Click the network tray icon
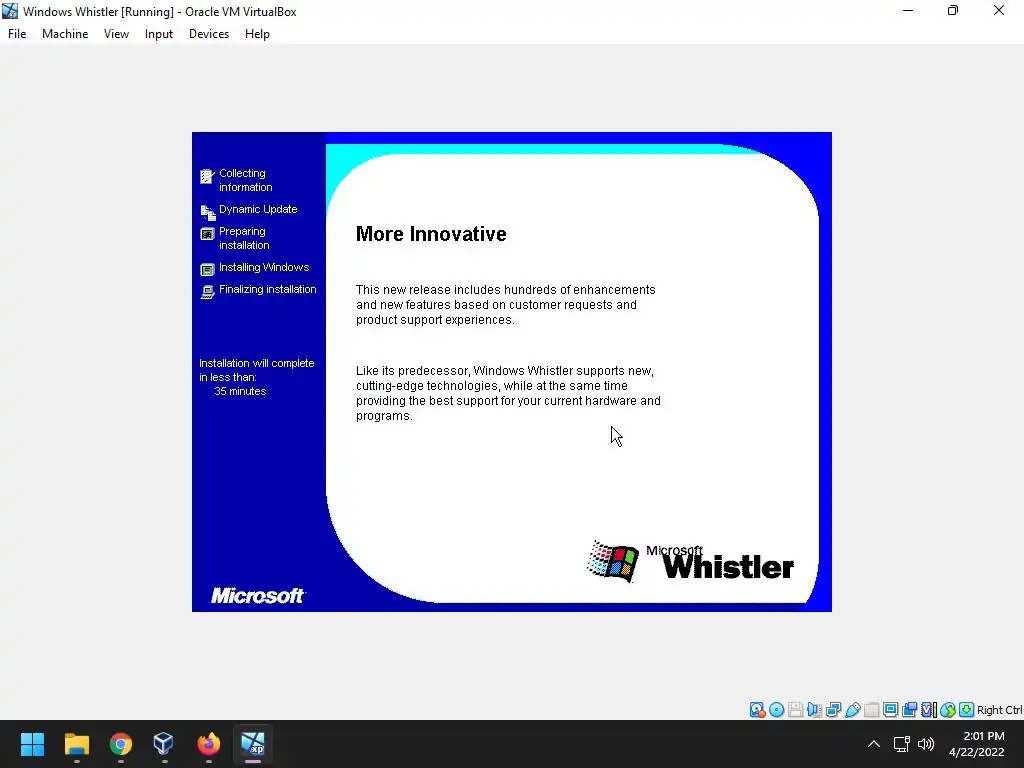 click(x=902, y=744)
